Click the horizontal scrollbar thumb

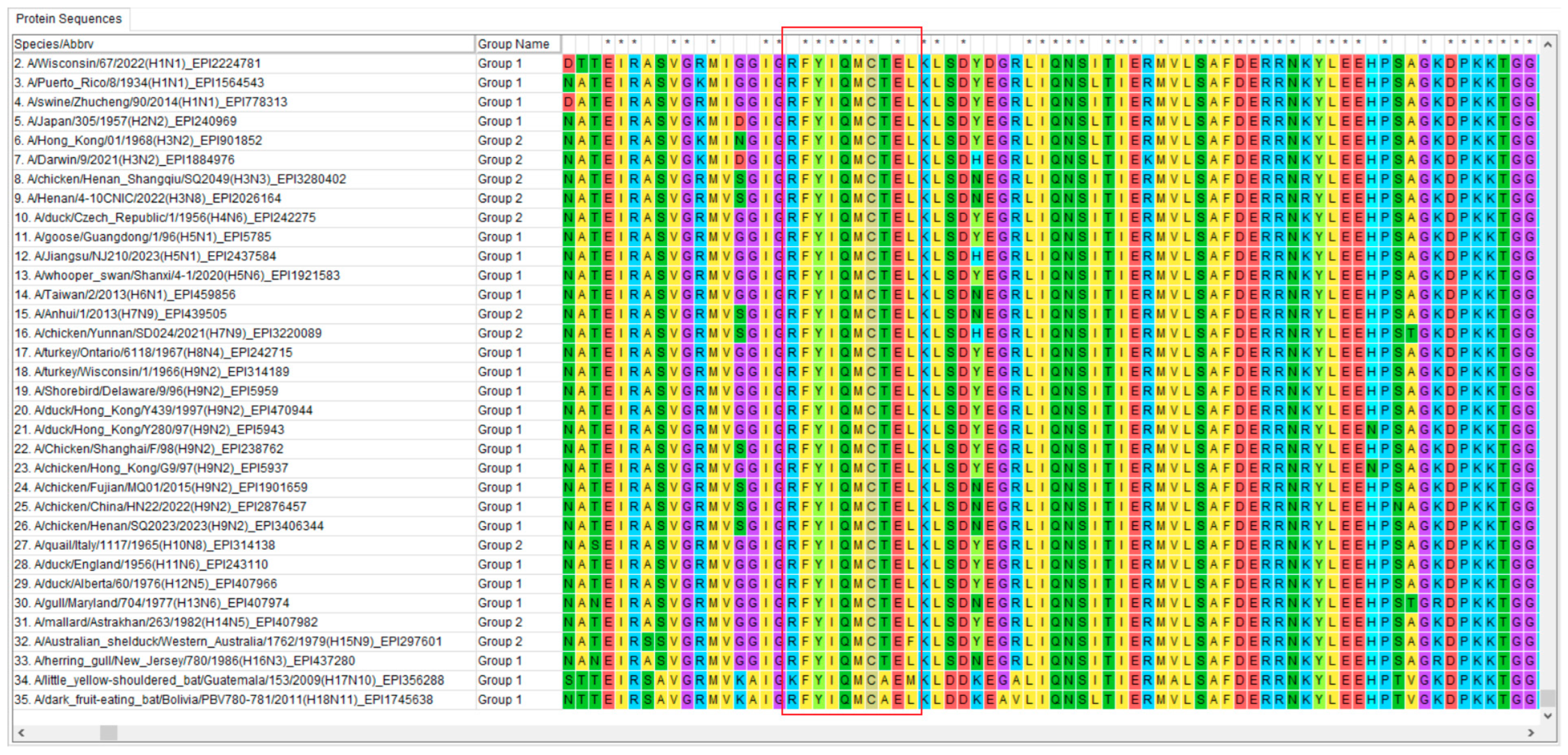[108, 732]
